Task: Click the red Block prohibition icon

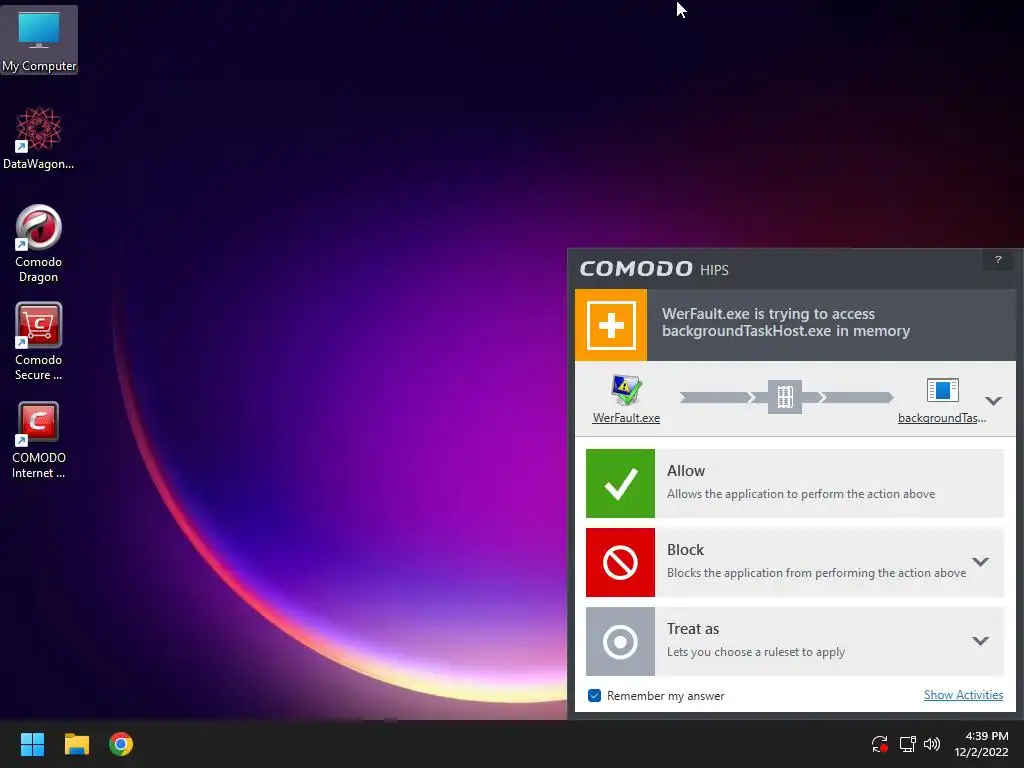Action: point(620,562)
